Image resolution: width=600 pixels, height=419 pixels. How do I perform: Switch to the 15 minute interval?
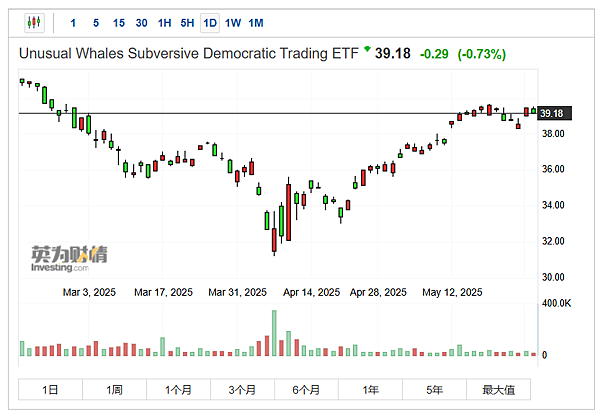119,23
